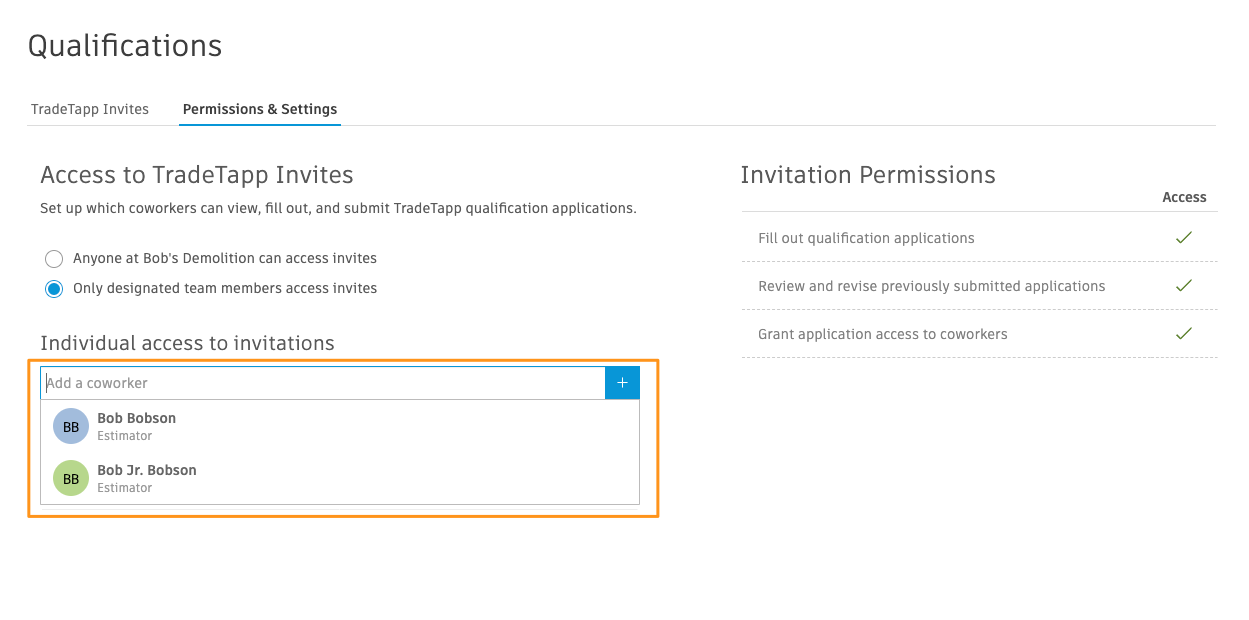Click the checkmark for Review and revise applications
Image resolution: width=1249 pixels, height=620 pixels.
[x=1184, y=286]
